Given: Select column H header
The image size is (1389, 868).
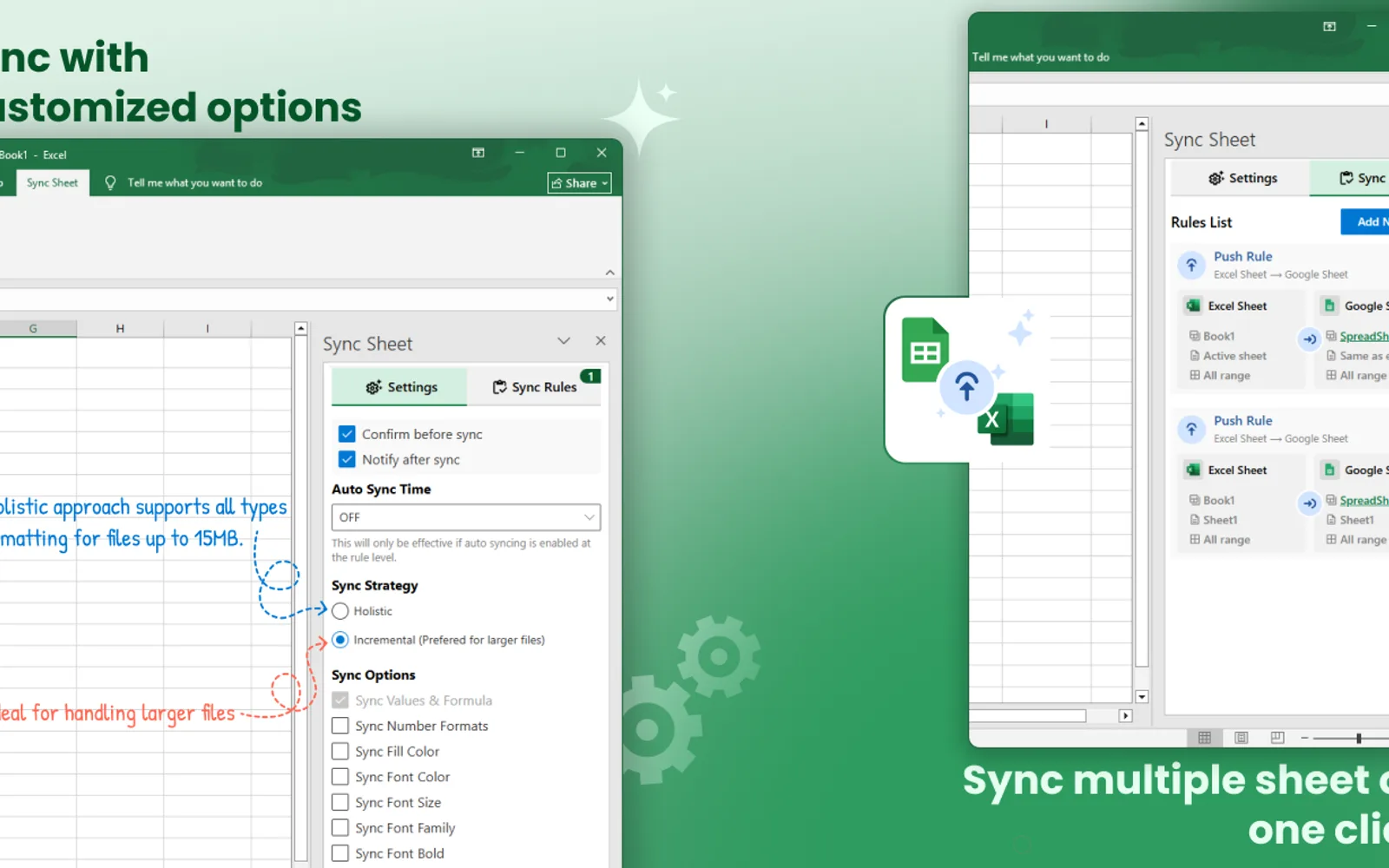Looking at the screenshot, I should click(120, 328).
